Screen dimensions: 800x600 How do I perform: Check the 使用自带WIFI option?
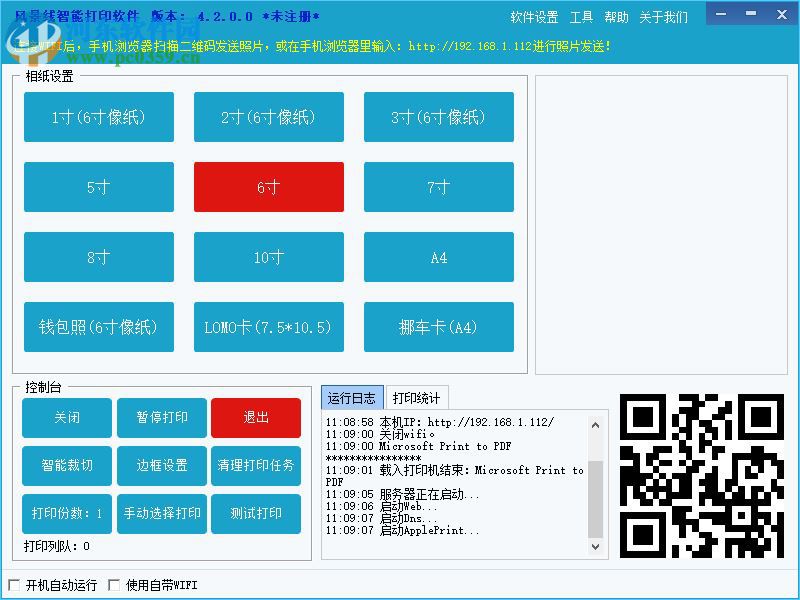(115, 583)
